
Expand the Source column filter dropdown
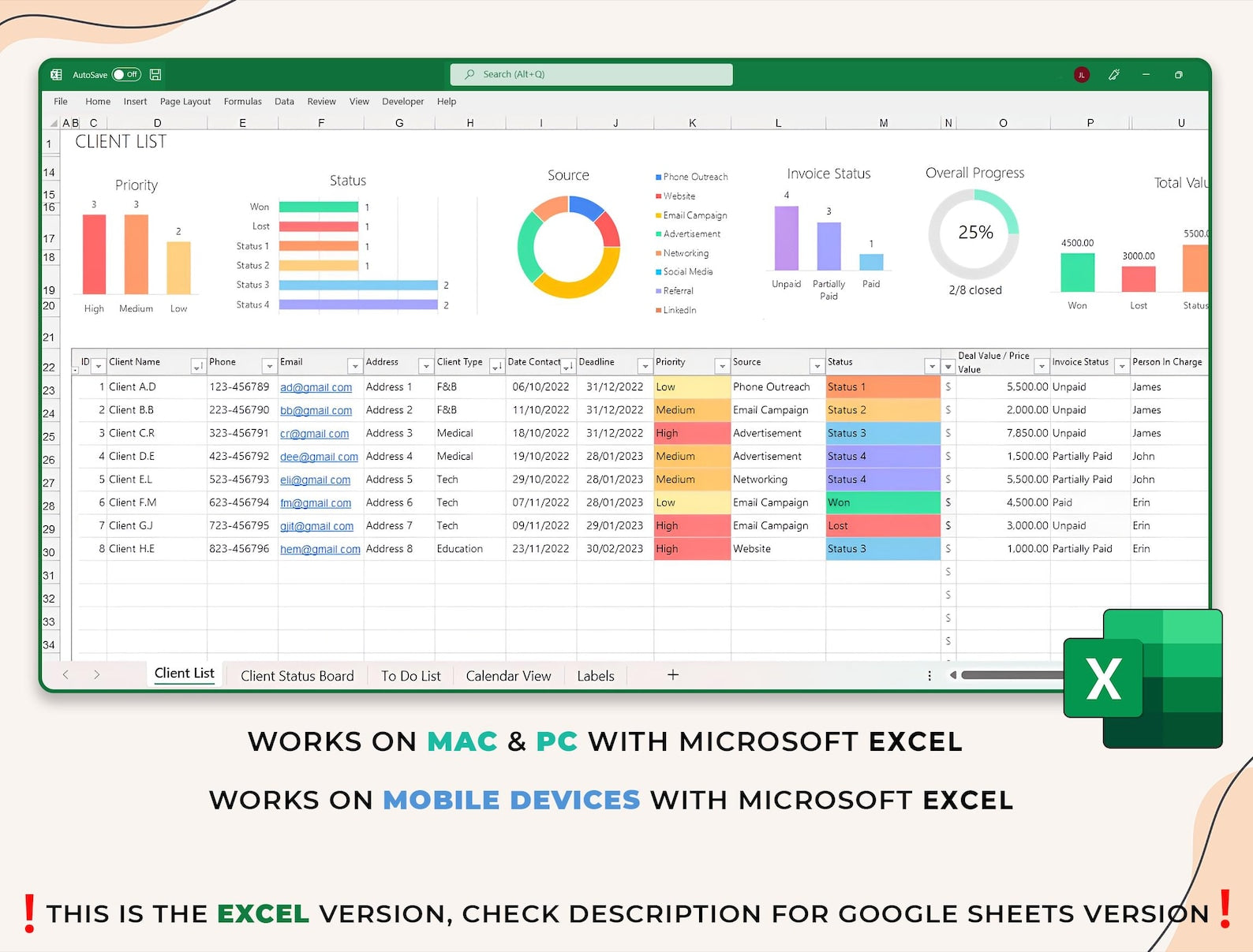click(817, 366)
